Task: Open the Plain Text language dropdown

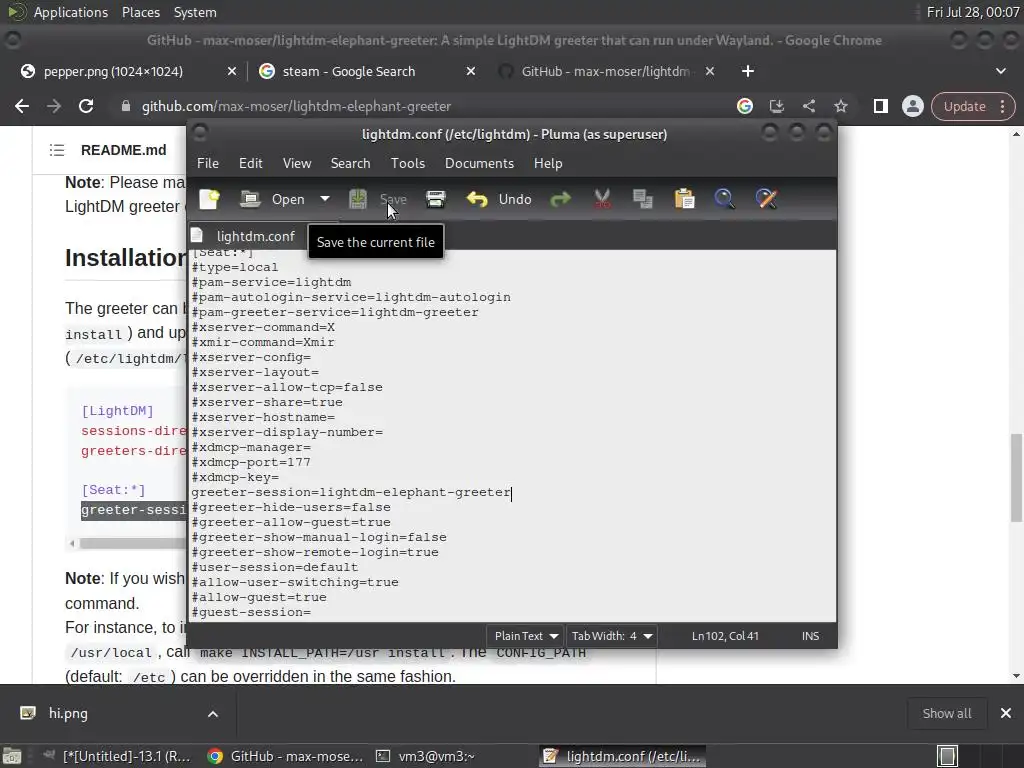Action: (x=526, y=636)
